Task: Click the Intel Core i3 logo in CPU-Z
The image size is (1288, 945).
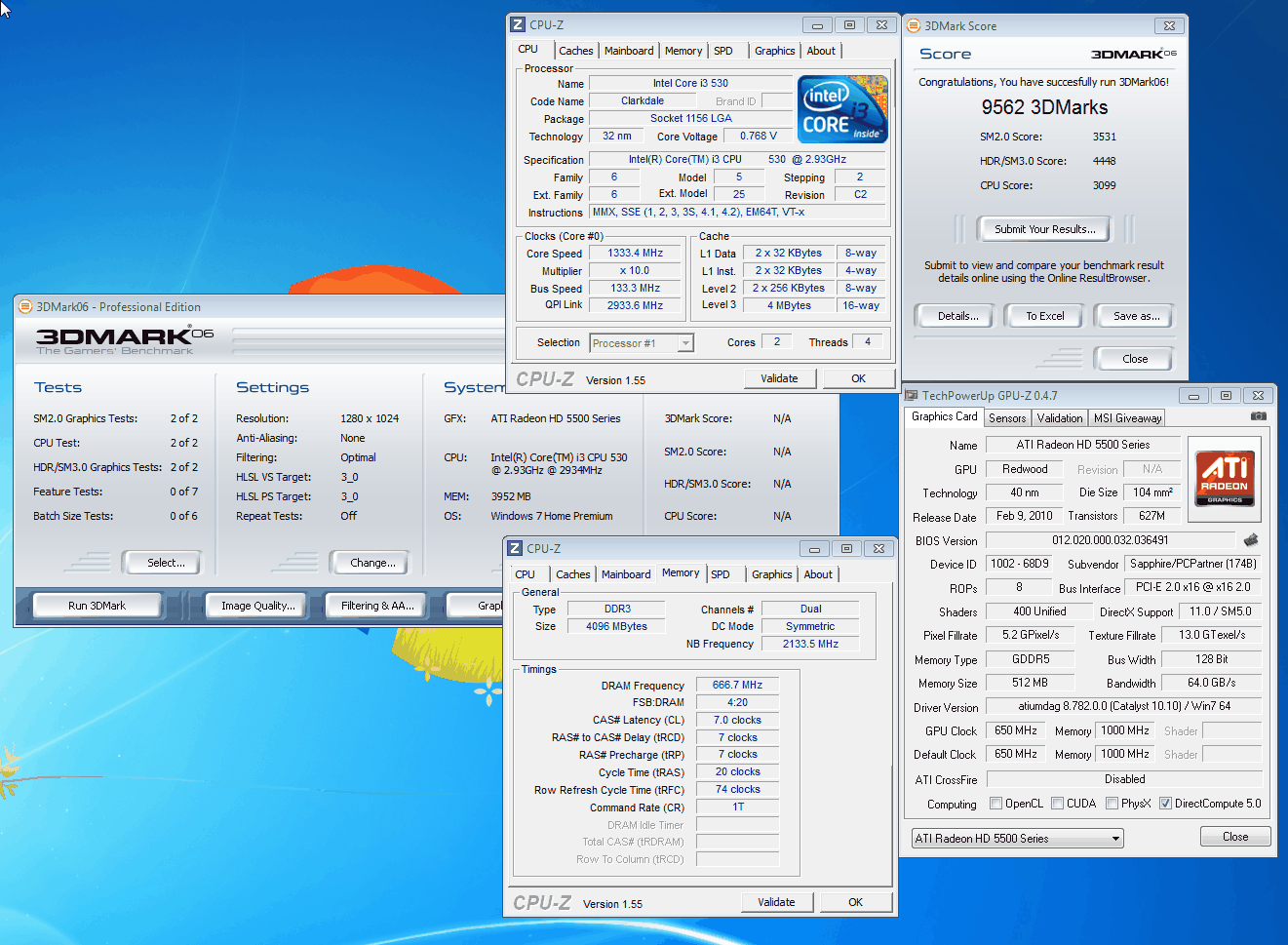Action: click(842, 109)
